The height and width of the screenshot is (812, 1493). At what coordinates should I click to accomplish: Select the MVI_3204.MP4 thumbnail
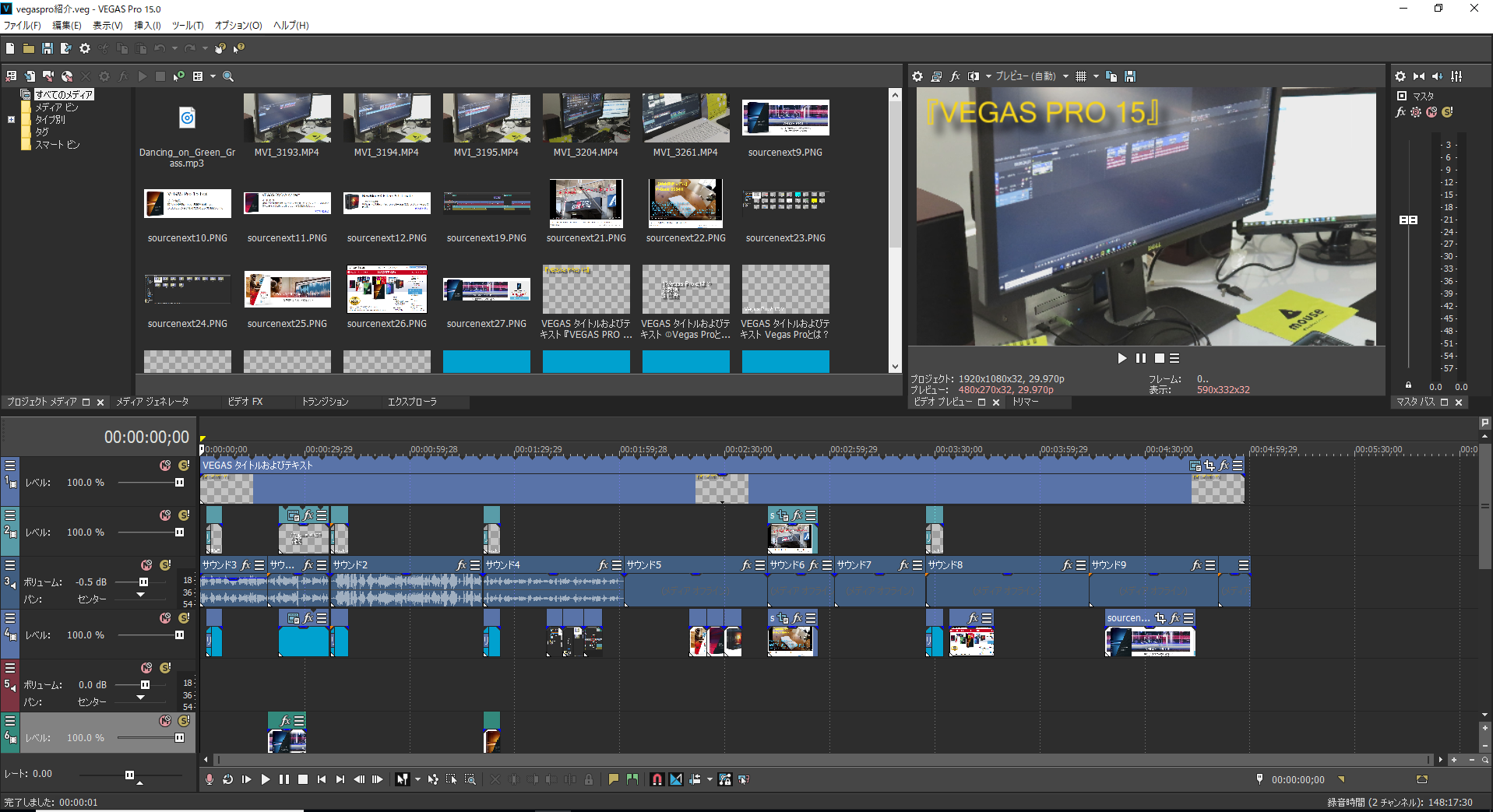pyautogui.click(x=586, y=118)
